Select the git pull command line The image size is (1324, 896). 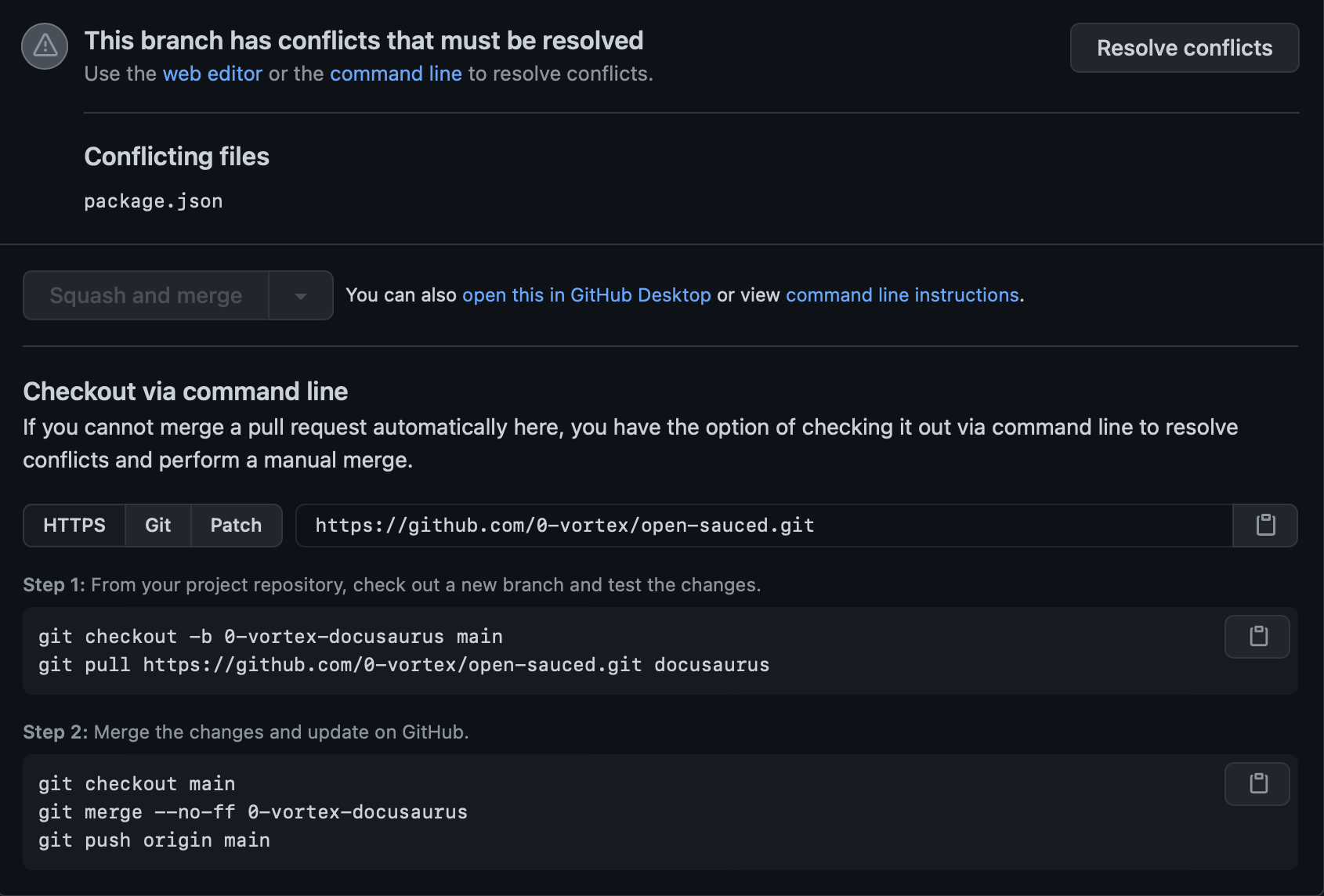[x=404, y=664]
